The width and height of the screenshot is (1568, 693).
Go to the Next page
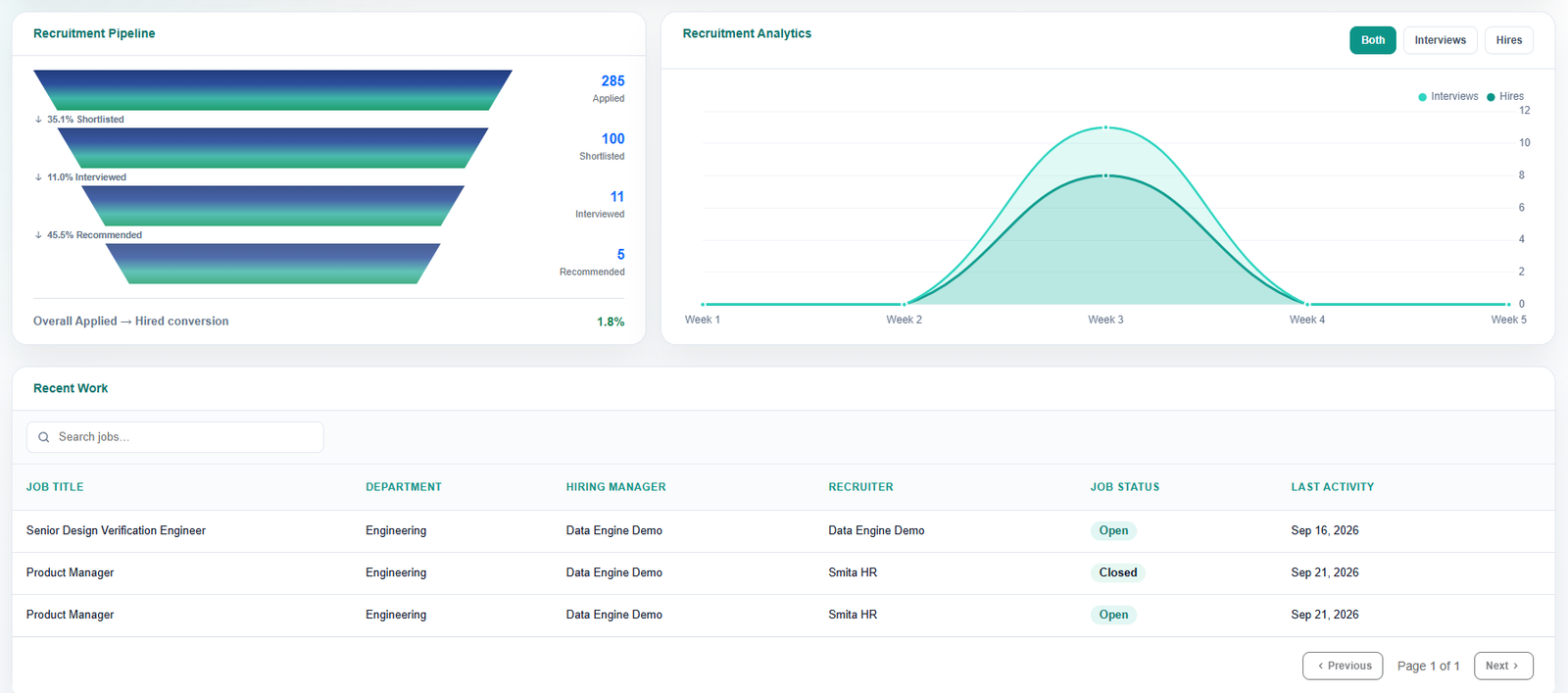click(x=1503, y=666)
